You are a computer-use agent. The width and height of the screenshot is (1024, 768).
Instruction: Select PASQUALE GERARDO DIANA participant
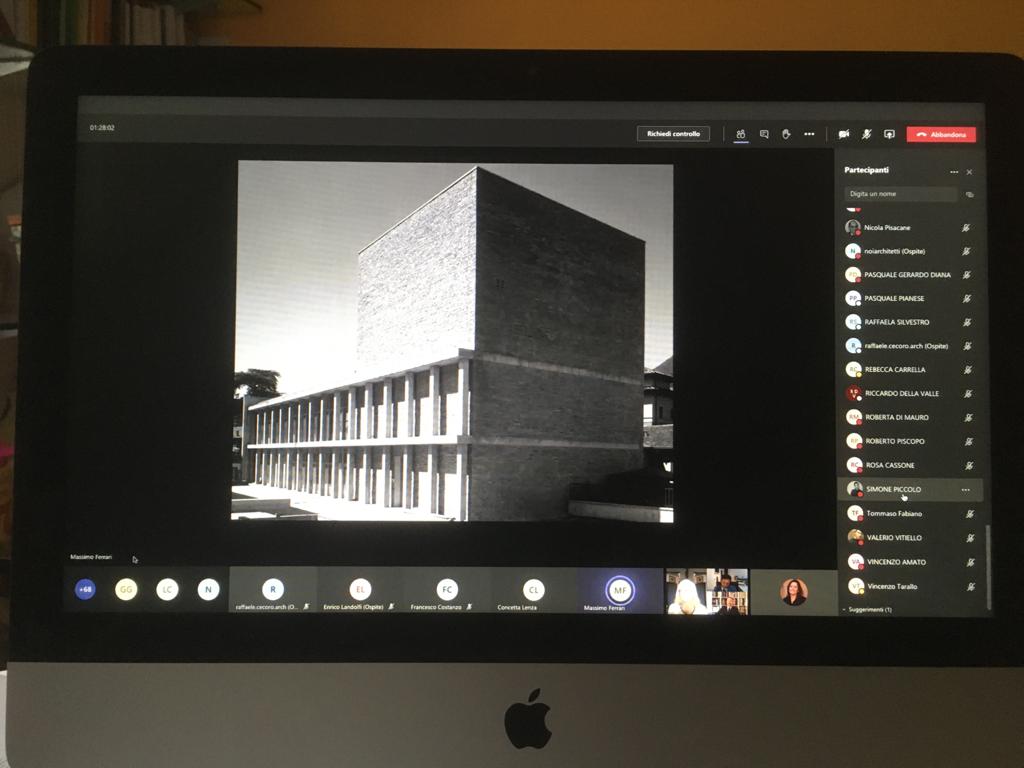(910, 274)
